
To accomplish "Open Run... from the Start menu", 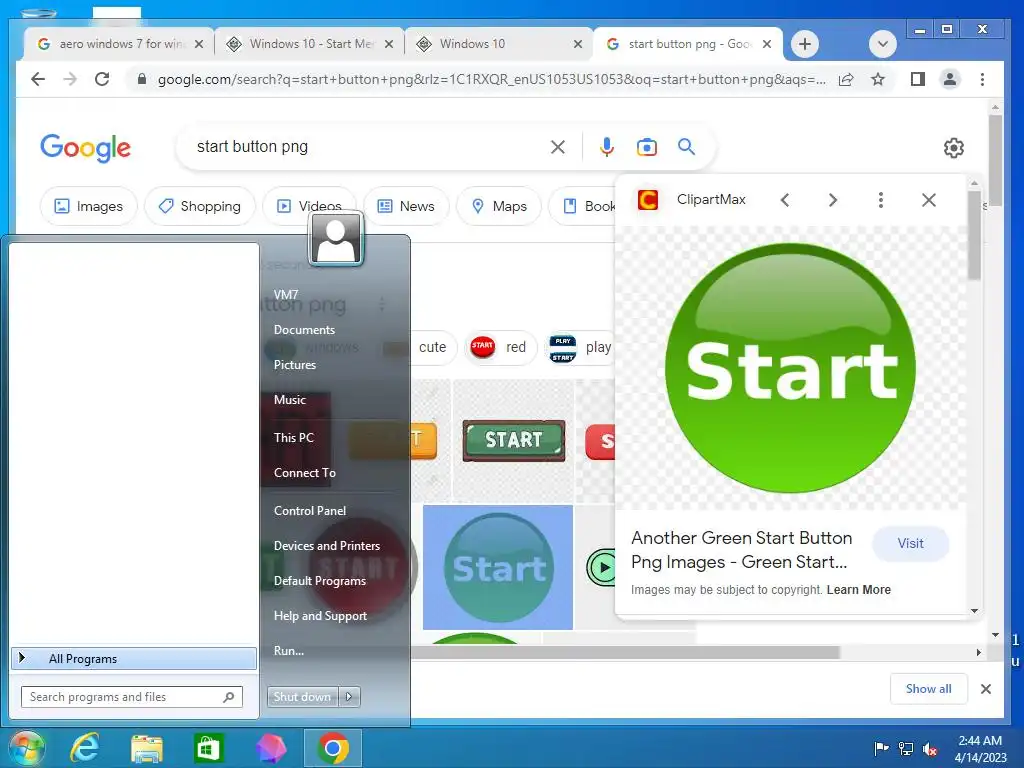I will point(289,651).
